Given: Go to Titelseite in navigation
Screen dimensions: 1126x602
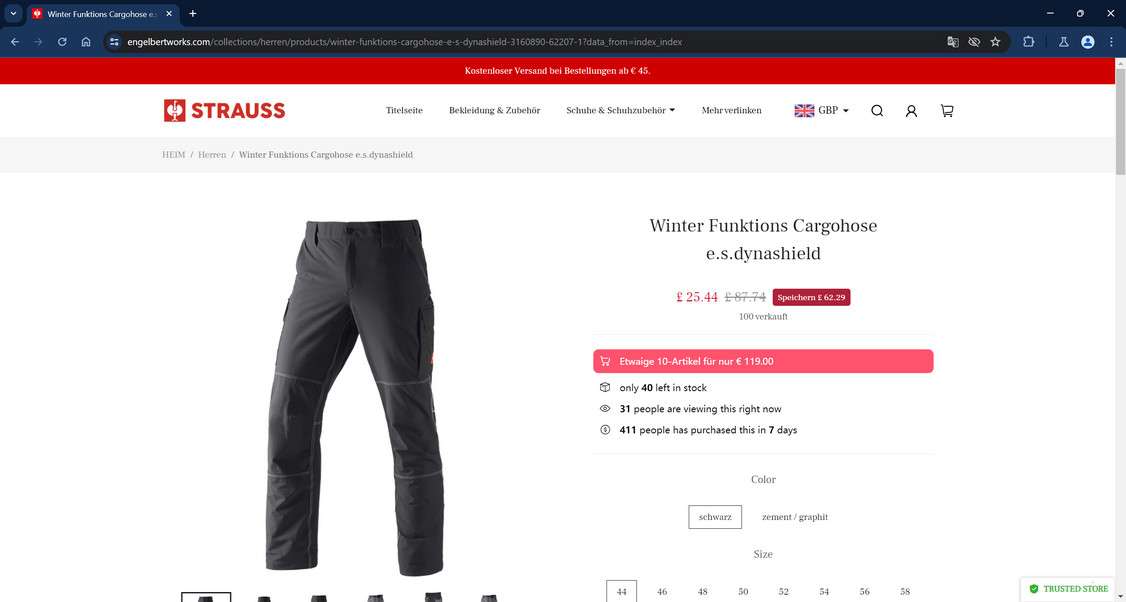Looking at the screenshot, I should pos(404,111).
